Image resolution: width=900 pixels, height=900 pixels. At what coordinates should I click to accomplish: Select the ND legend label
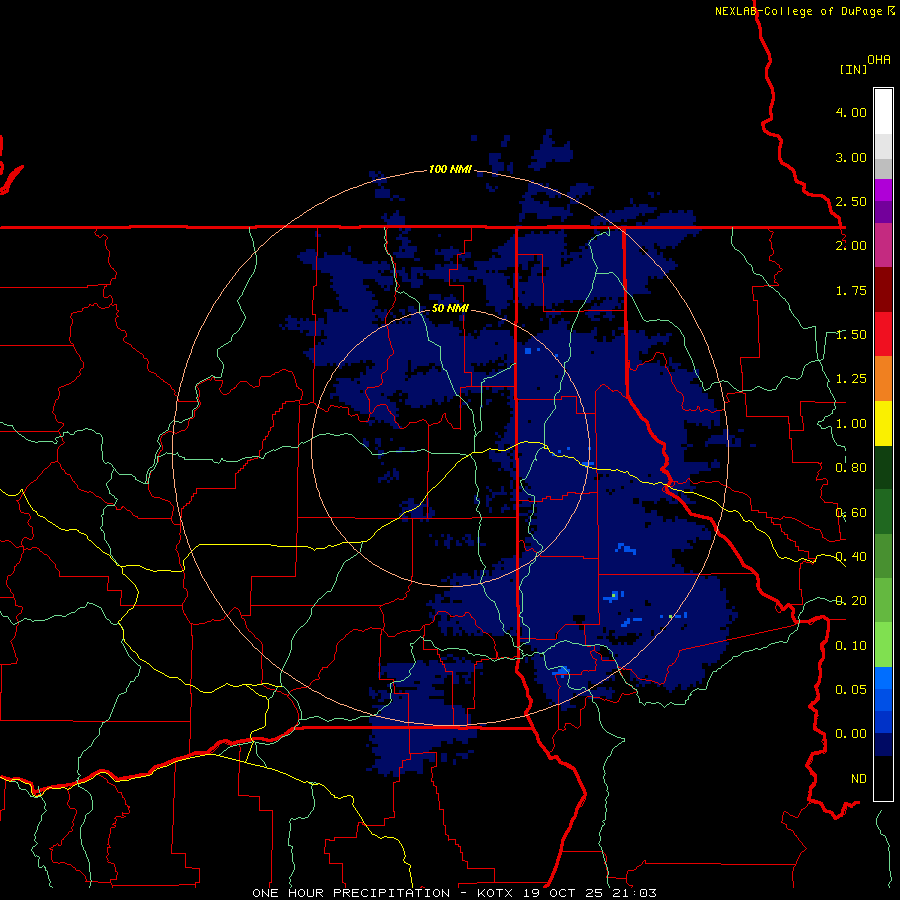(859, 779)
